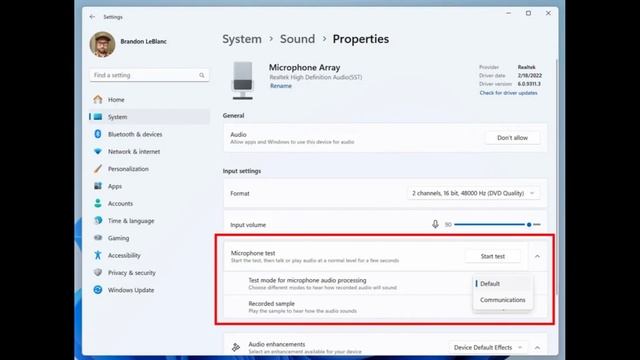
Task: Click the Home house icon
Action: [98, 99]
